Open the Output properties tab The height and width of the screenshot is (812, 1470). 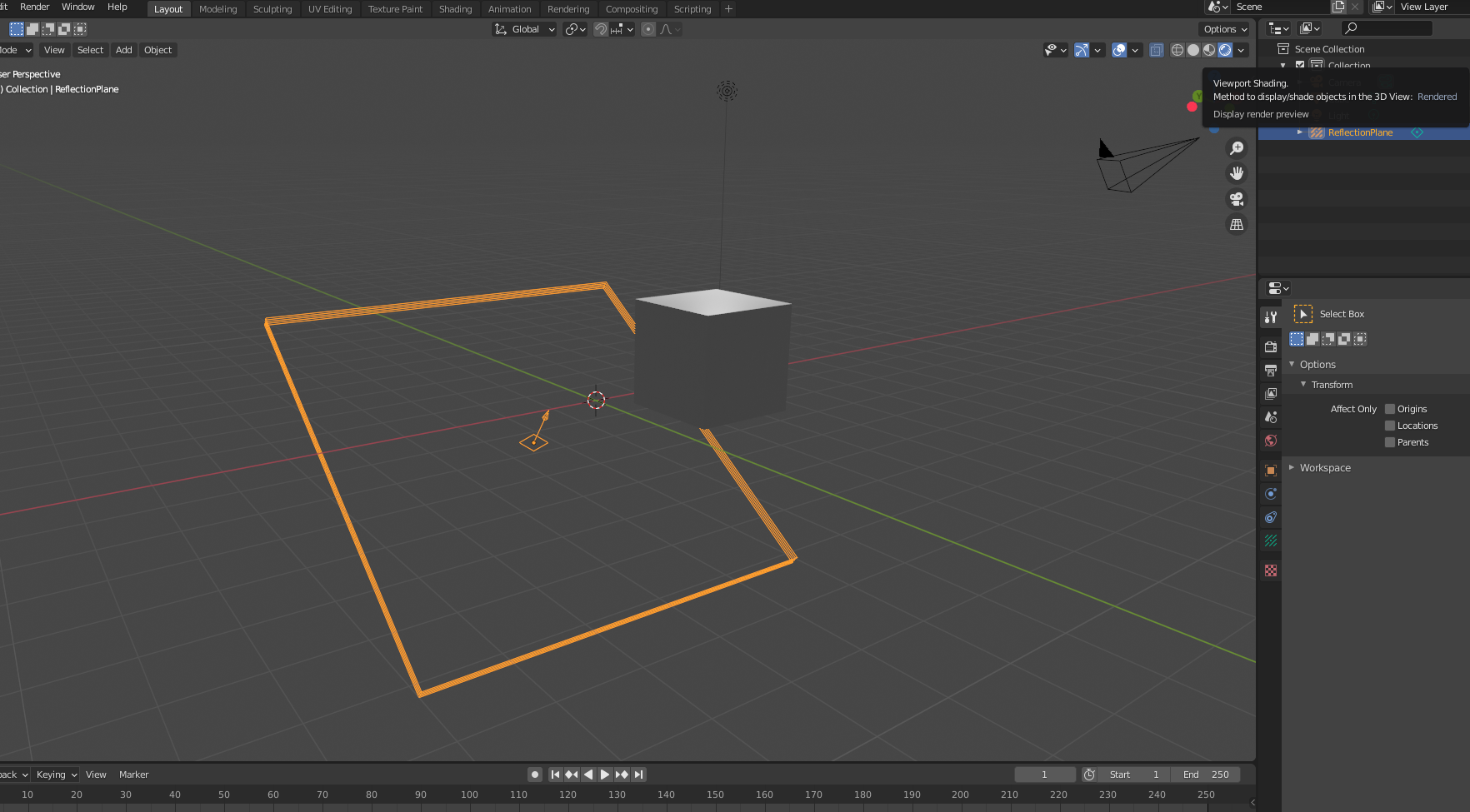coord(1271,370)
